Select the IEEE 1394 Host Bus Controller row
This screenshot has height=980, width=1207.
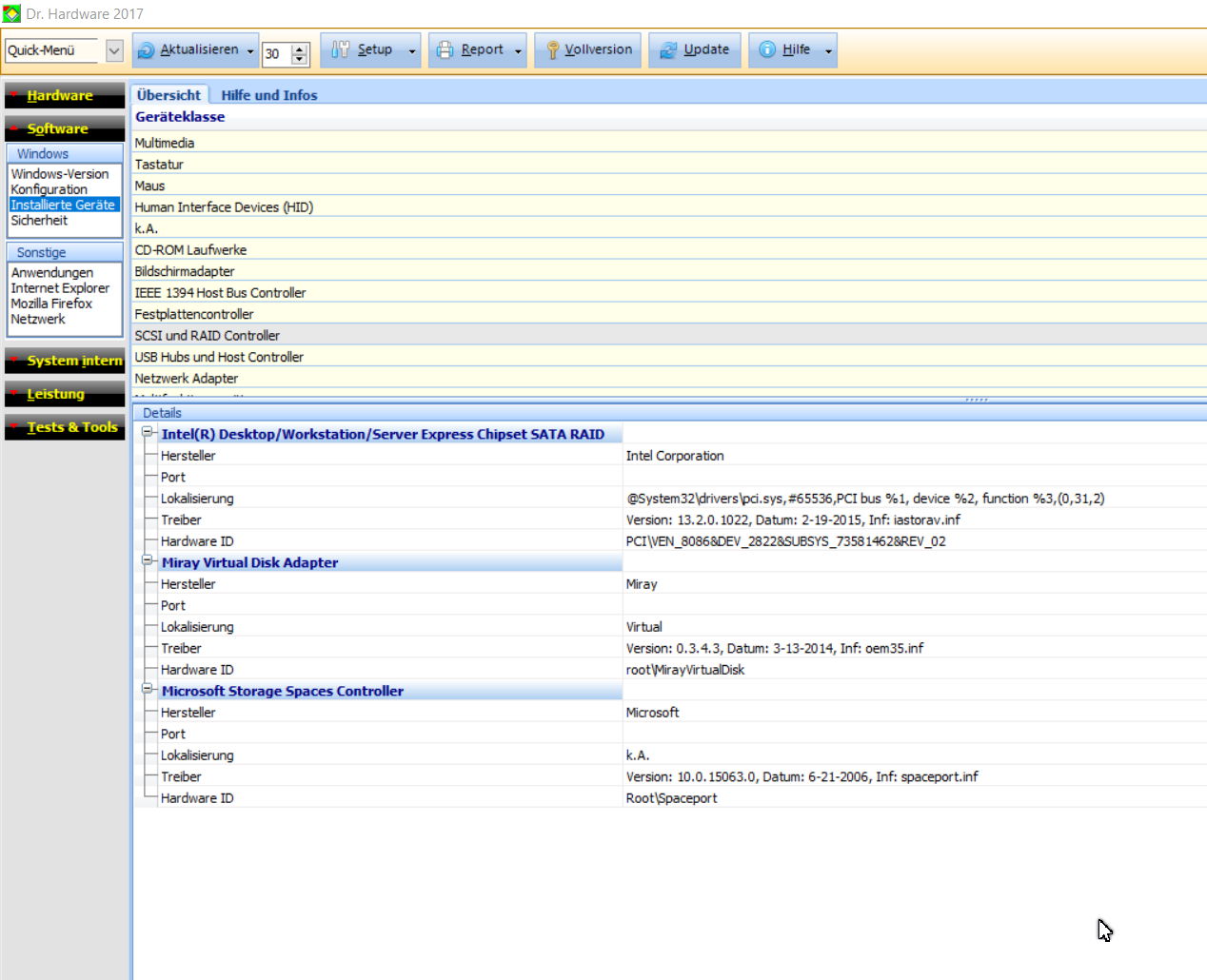tap(669, 293)
